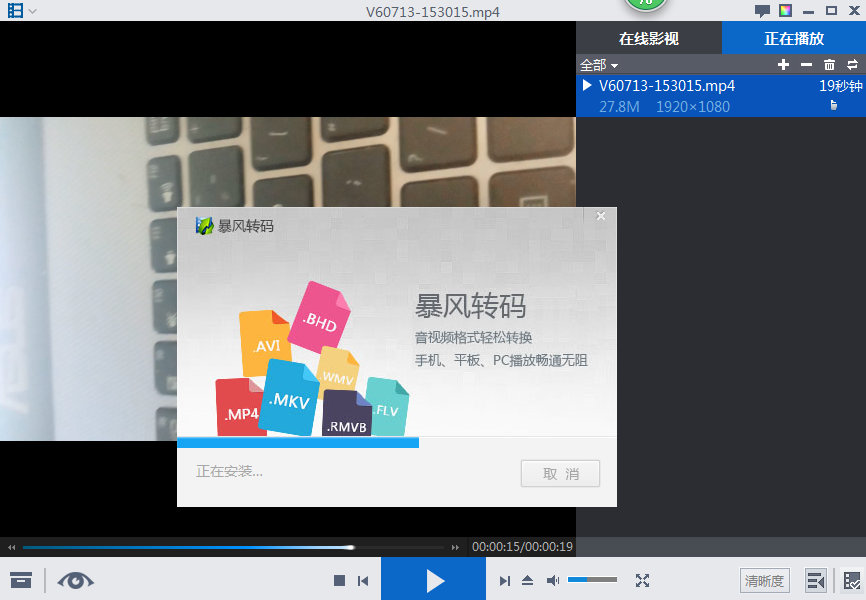The height and width of the screenshot is (600, 866).
Task: Expand the chevron beside the main menu logo
Action: (x=33, y=11)
